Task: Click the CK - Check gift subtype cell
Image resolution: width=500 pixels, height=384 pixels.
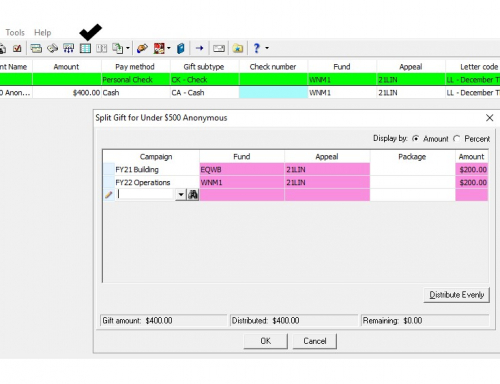Action: [204, 80]
